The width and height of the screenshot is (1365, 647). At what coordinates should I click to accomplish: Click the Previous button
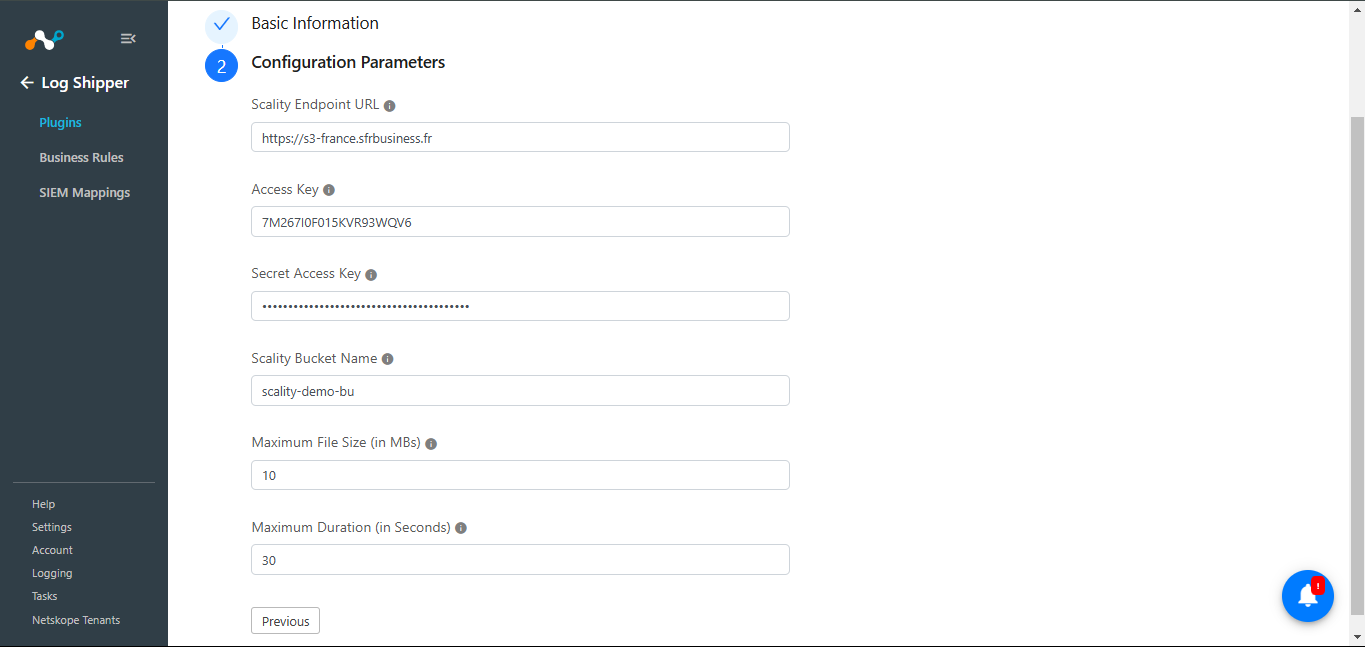click(x=285, y=621)
